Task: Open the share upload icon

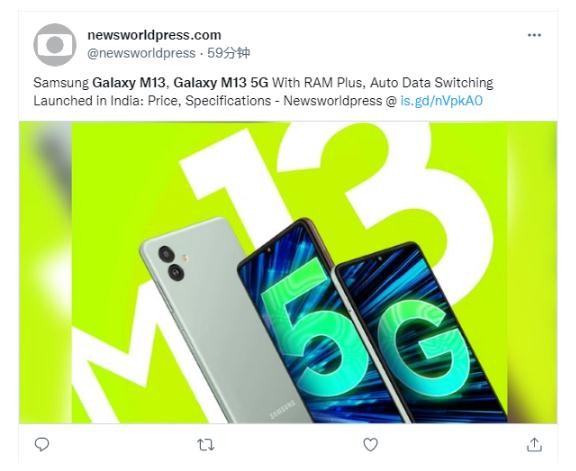Action: coord(534,445)
